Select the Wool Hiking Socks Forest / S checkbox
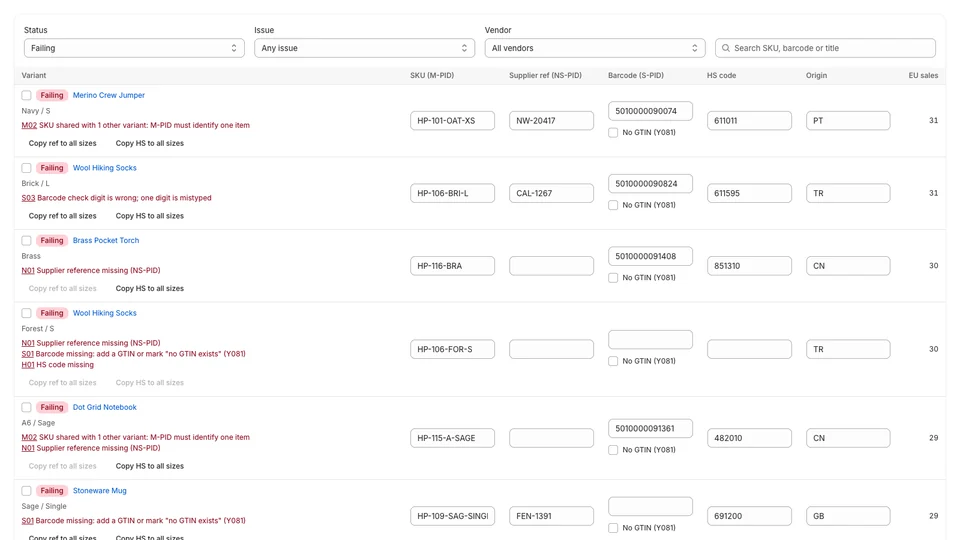 point(26,313)
